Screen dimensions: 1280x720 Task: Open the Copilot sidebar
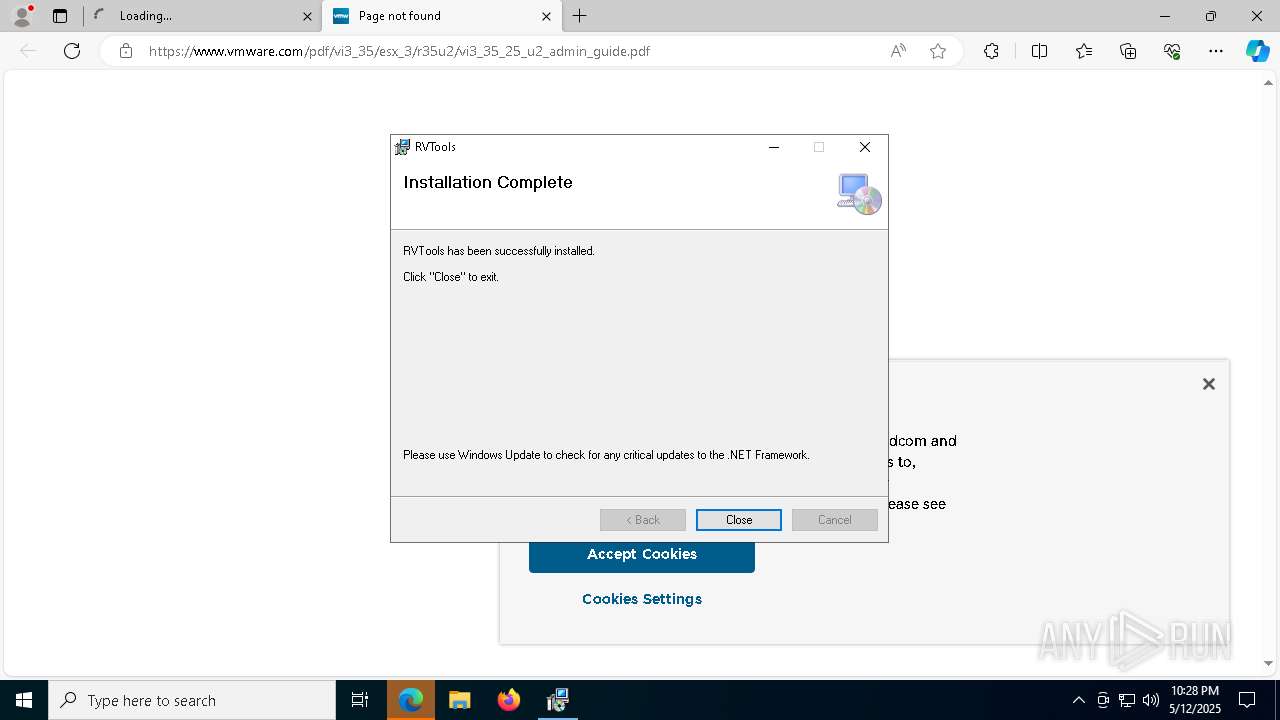click(1257, 51)
